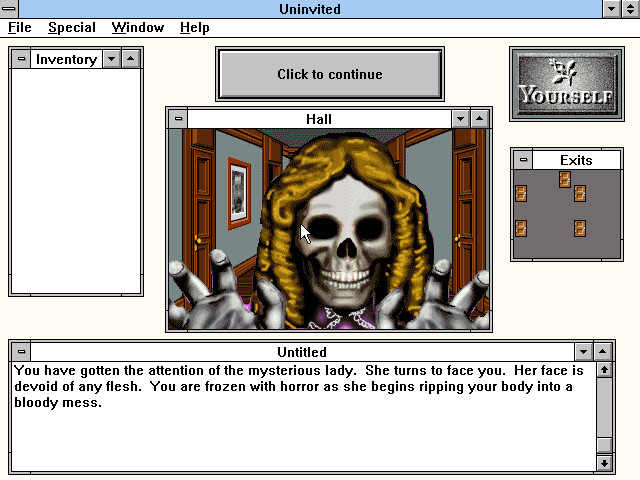Open the Special menu

point(72,27)
